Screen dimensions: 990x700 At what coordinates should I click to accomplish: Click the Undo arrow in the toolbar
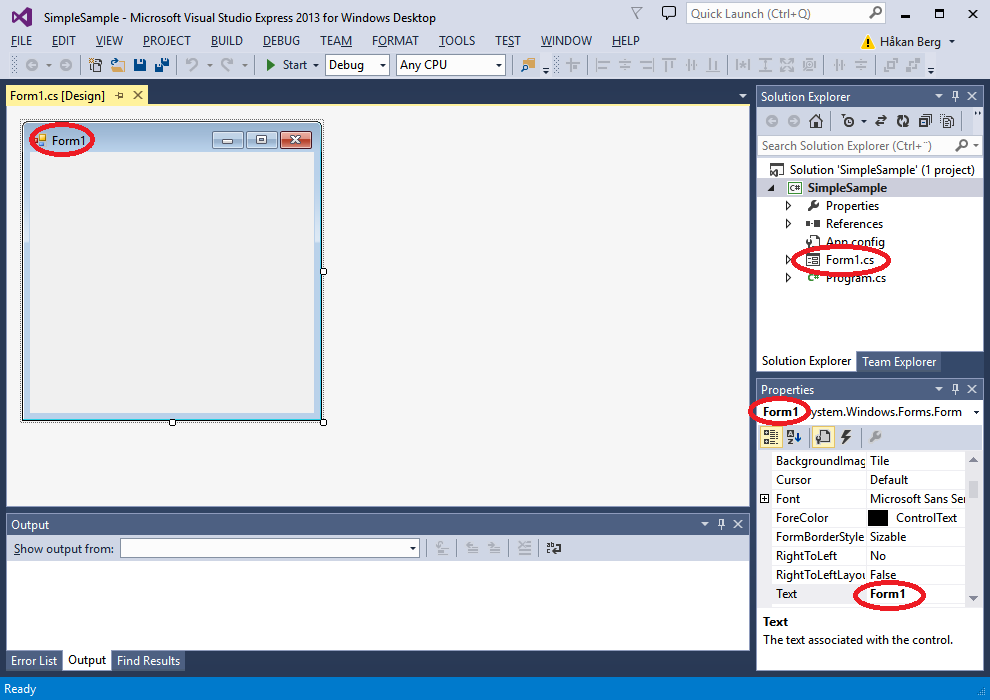192,64
